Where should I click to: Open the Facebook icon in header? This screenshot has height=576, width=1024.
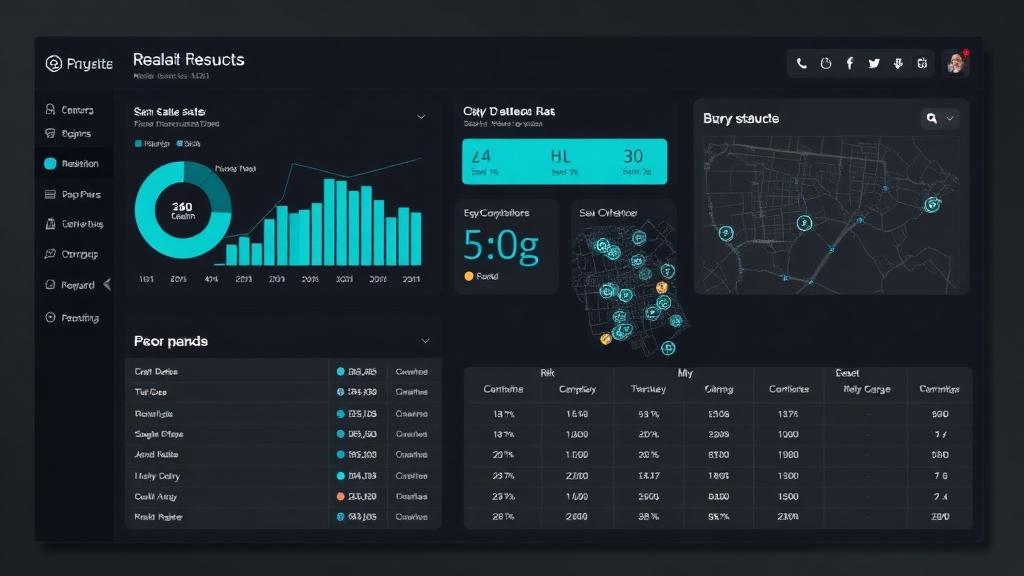click(850, 63)
